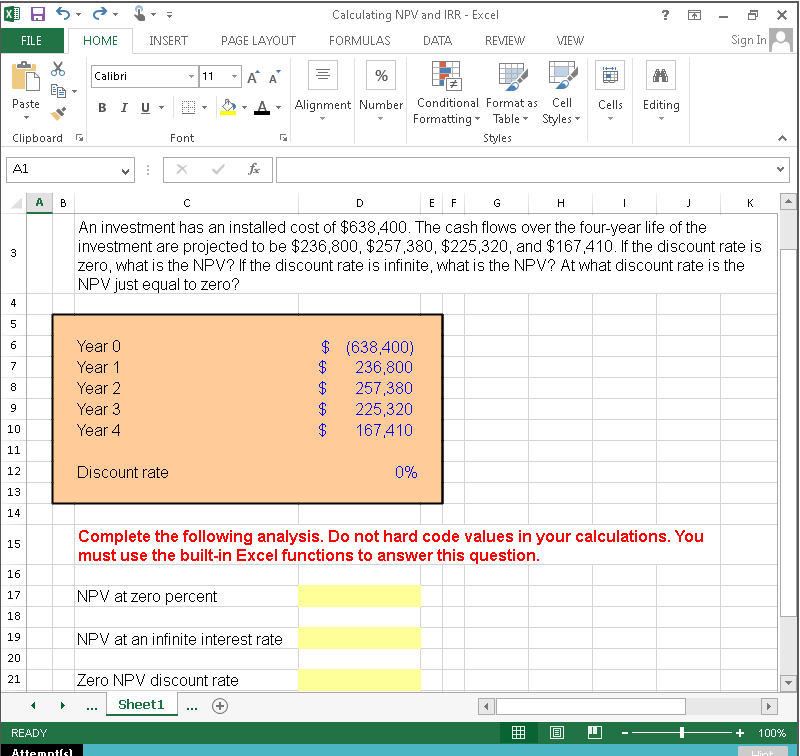This screenshot has height=756, width=800.
Task: Switch to the FORMULAS tab
Action: click(359, 41)
